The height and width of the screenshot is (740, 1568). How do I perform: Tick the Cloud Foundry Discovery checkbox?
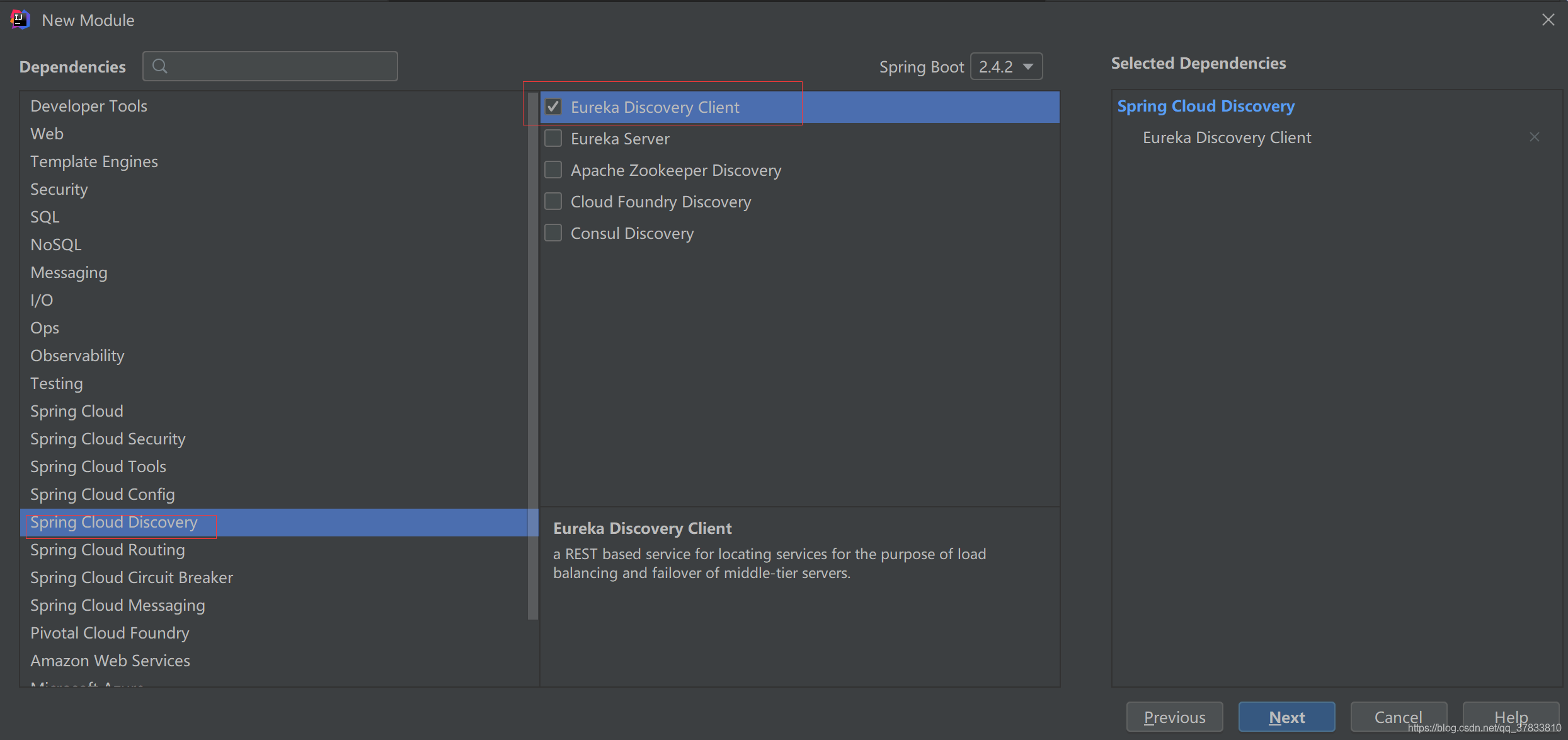coord(553,202)
